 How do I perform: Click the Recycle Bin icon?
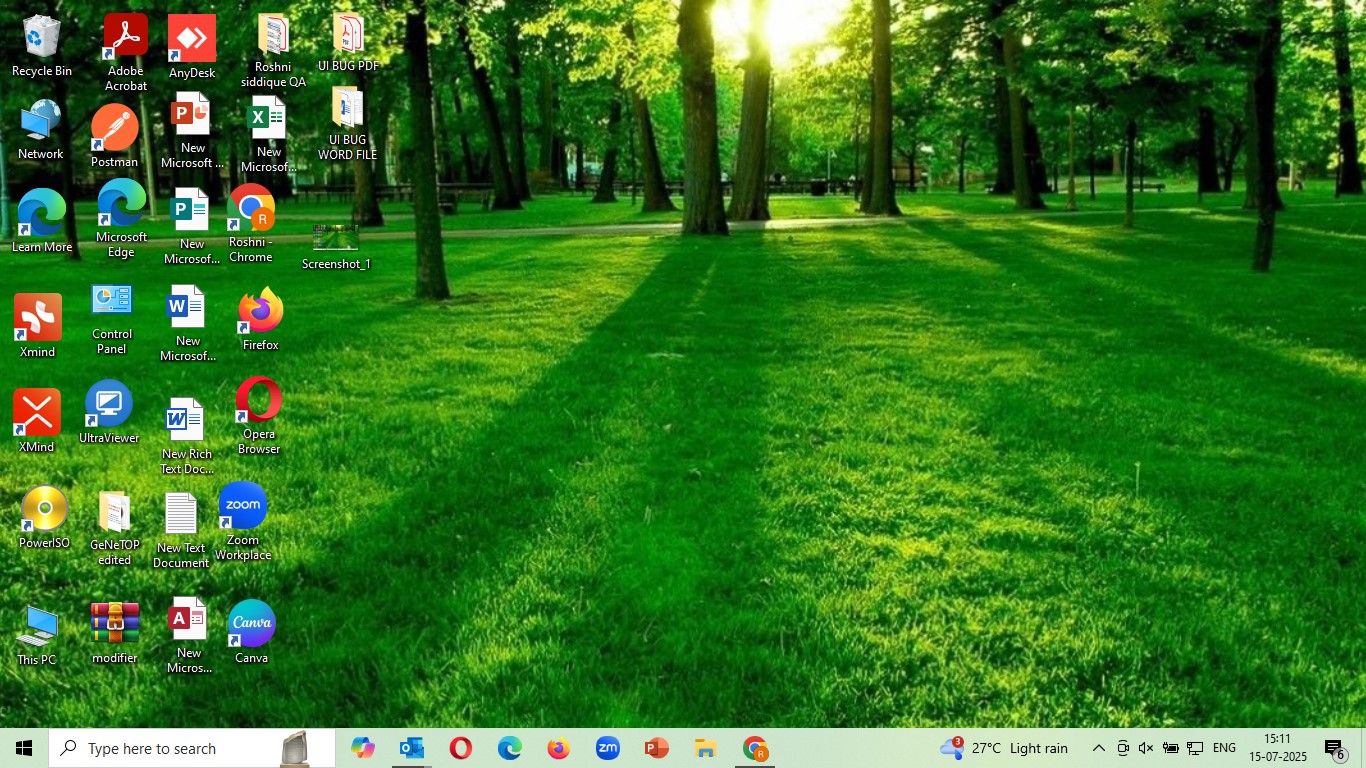pos(41,37)
